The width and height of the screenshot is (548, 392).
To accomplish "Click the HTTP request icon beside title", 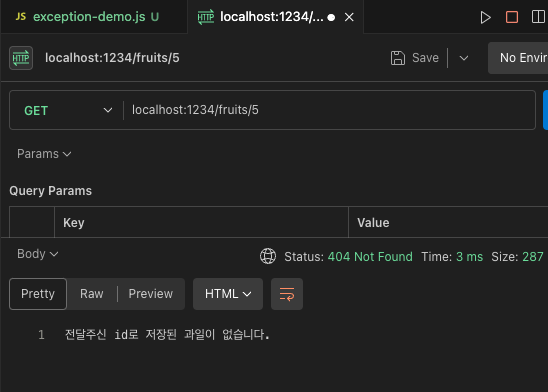I will [21, 58].
